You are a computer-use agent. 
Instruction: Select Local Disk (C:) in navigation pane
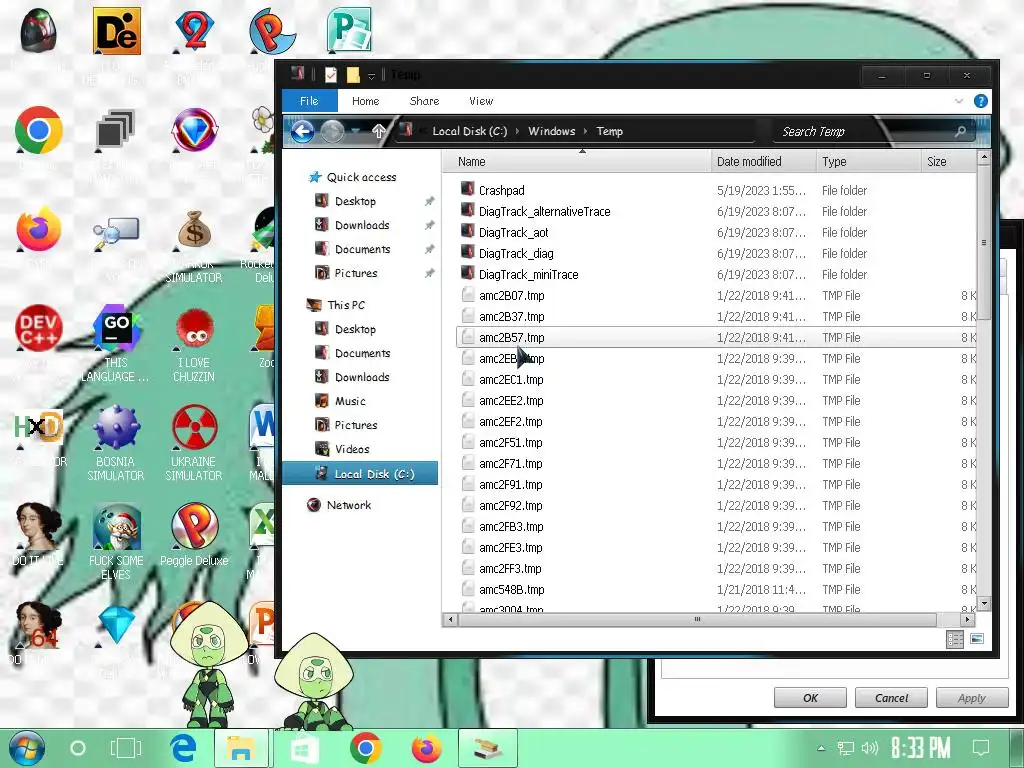tap(360, 473)
